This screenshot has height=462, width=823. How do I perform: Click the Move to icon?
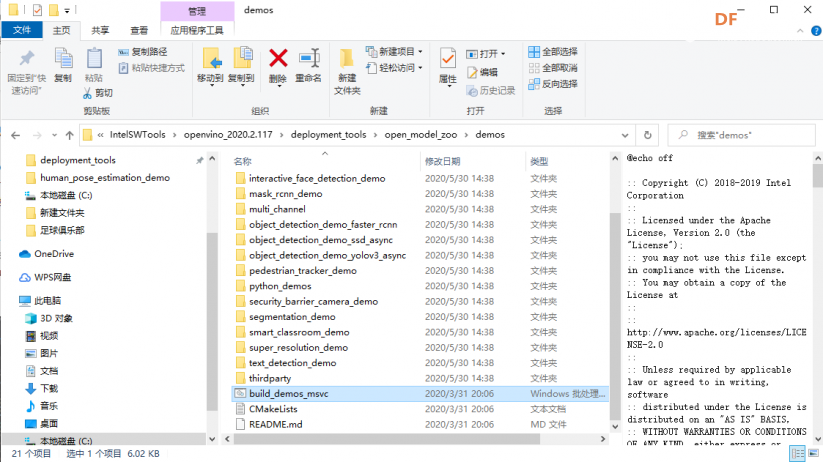click(211, 59)
